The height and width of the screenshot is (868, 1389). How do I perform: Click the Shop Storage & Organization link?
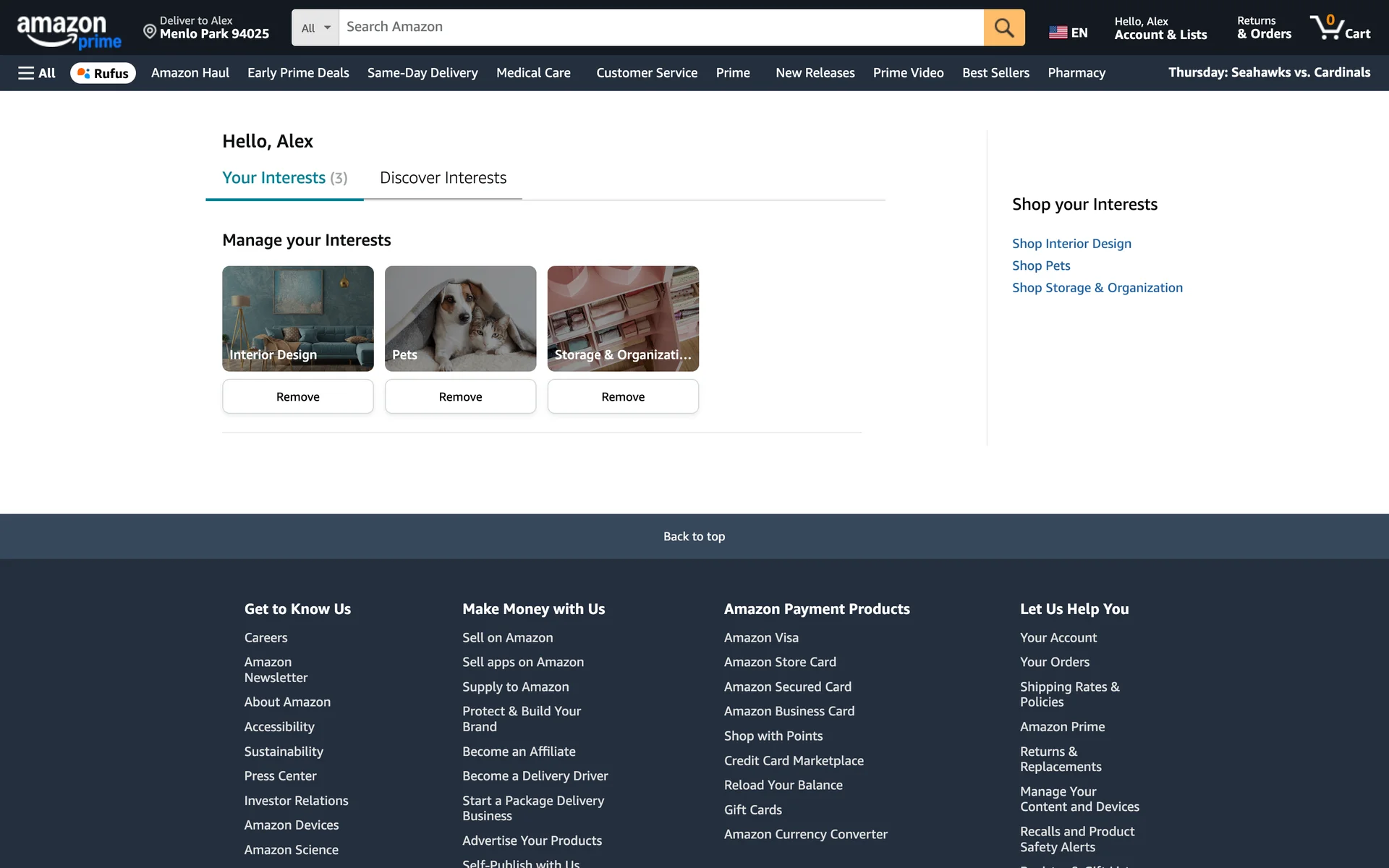[x=1097, y=288]
